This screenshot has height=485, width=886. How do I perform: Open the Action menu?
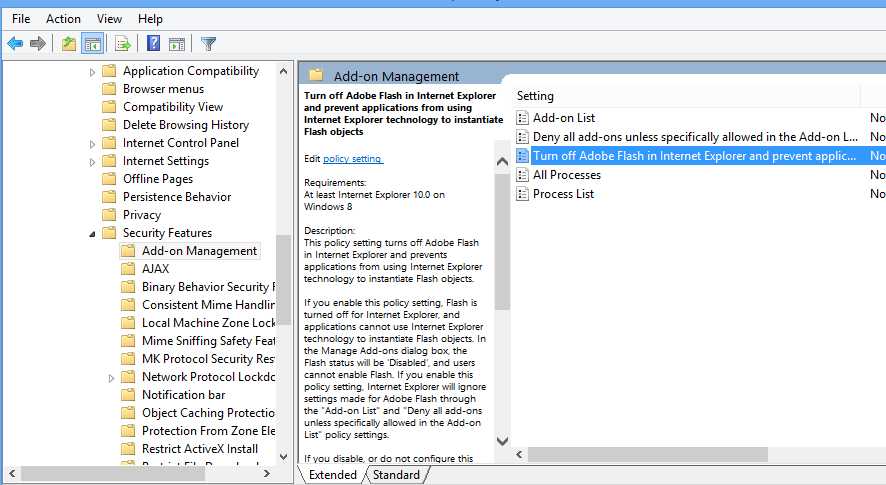pyautogui.click(x=63, y=19)
